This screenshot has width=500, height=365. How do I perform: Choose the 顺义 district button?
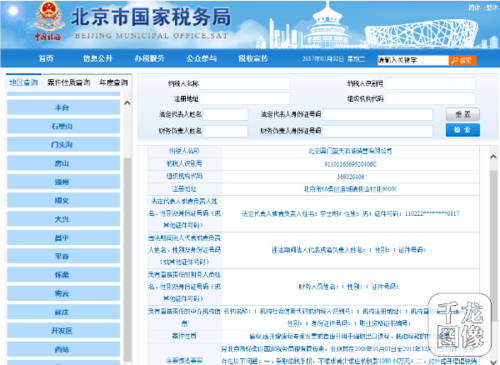(63, 200)
